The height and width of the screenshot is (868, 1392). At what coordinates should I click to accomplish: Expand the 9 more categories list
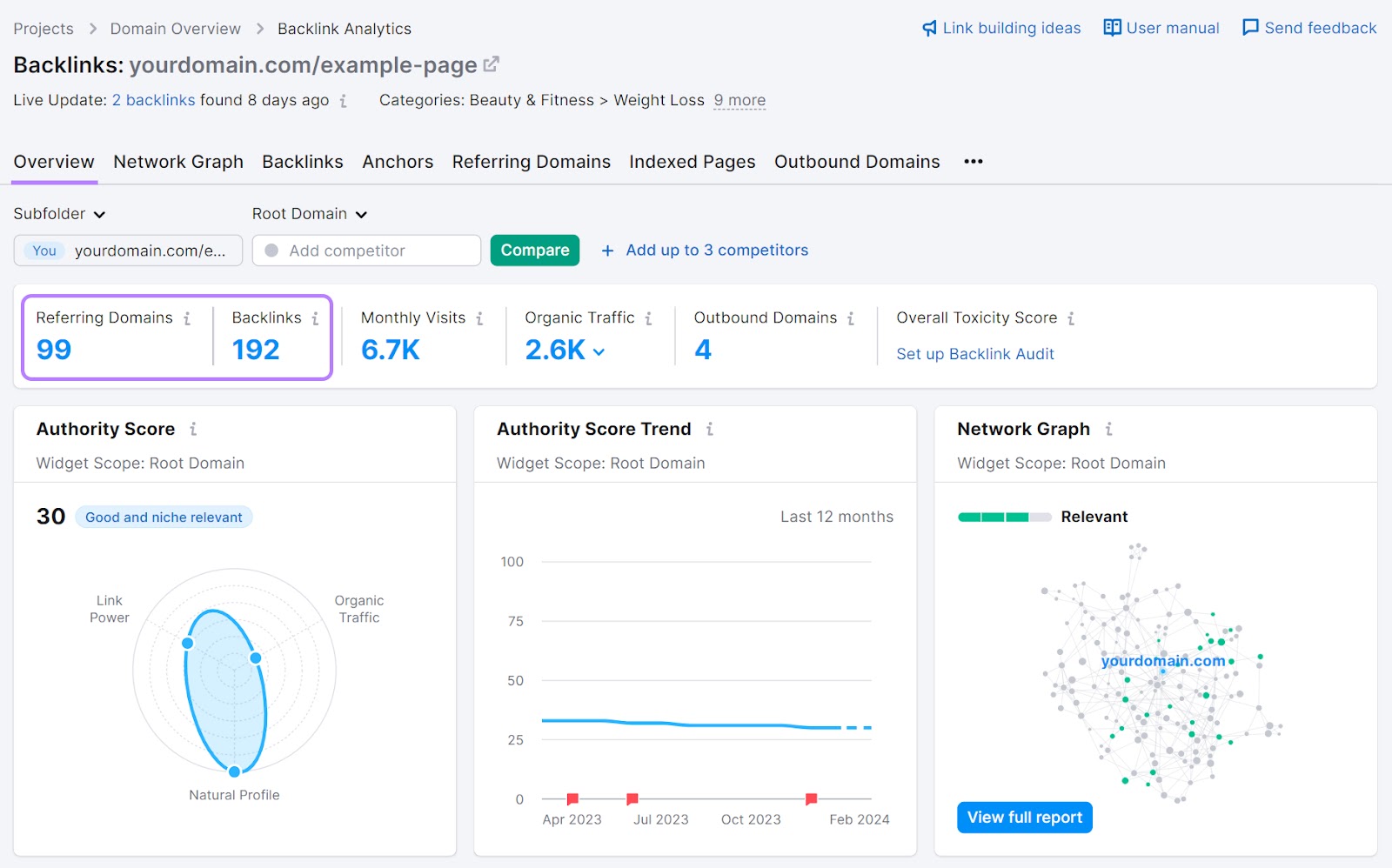739,101
